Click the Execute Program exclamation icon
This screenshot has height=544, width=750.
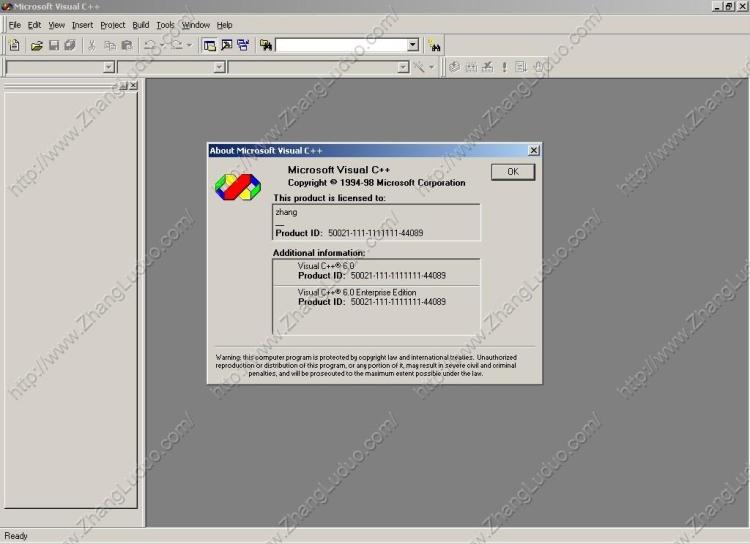504,67
